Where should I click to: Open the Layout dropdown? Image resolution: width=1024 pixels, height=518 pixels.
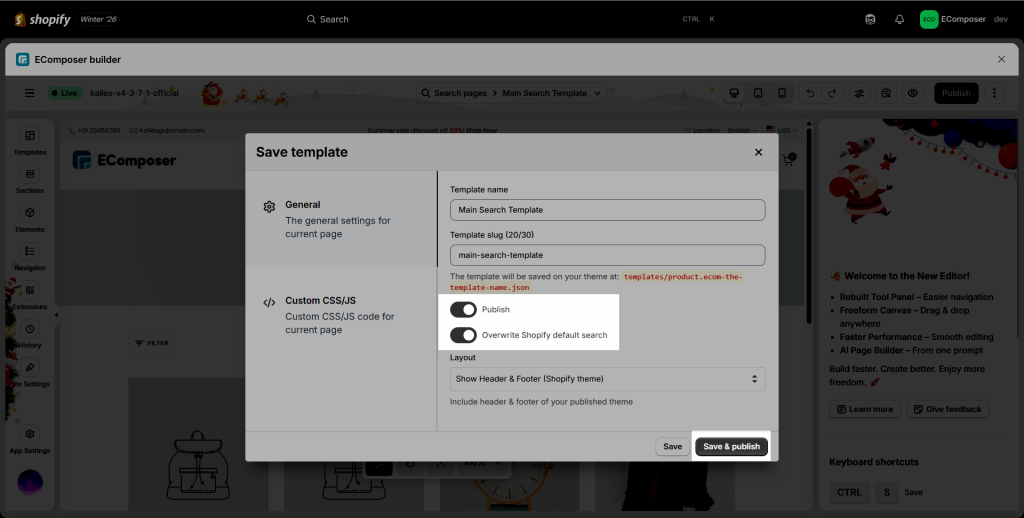click(x=607, y=379)
